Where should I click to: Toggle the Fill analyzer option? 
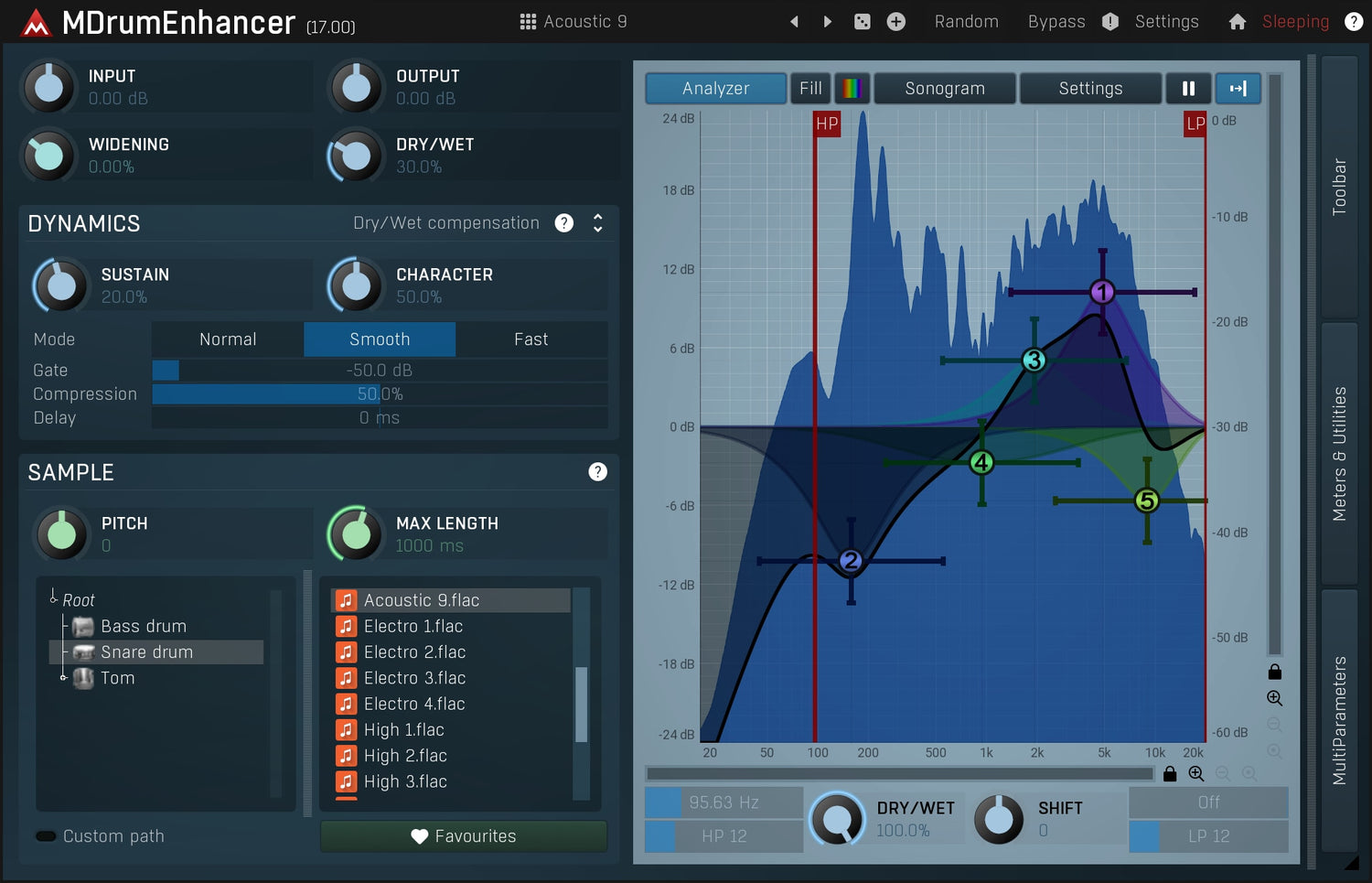tap(810, 88)
